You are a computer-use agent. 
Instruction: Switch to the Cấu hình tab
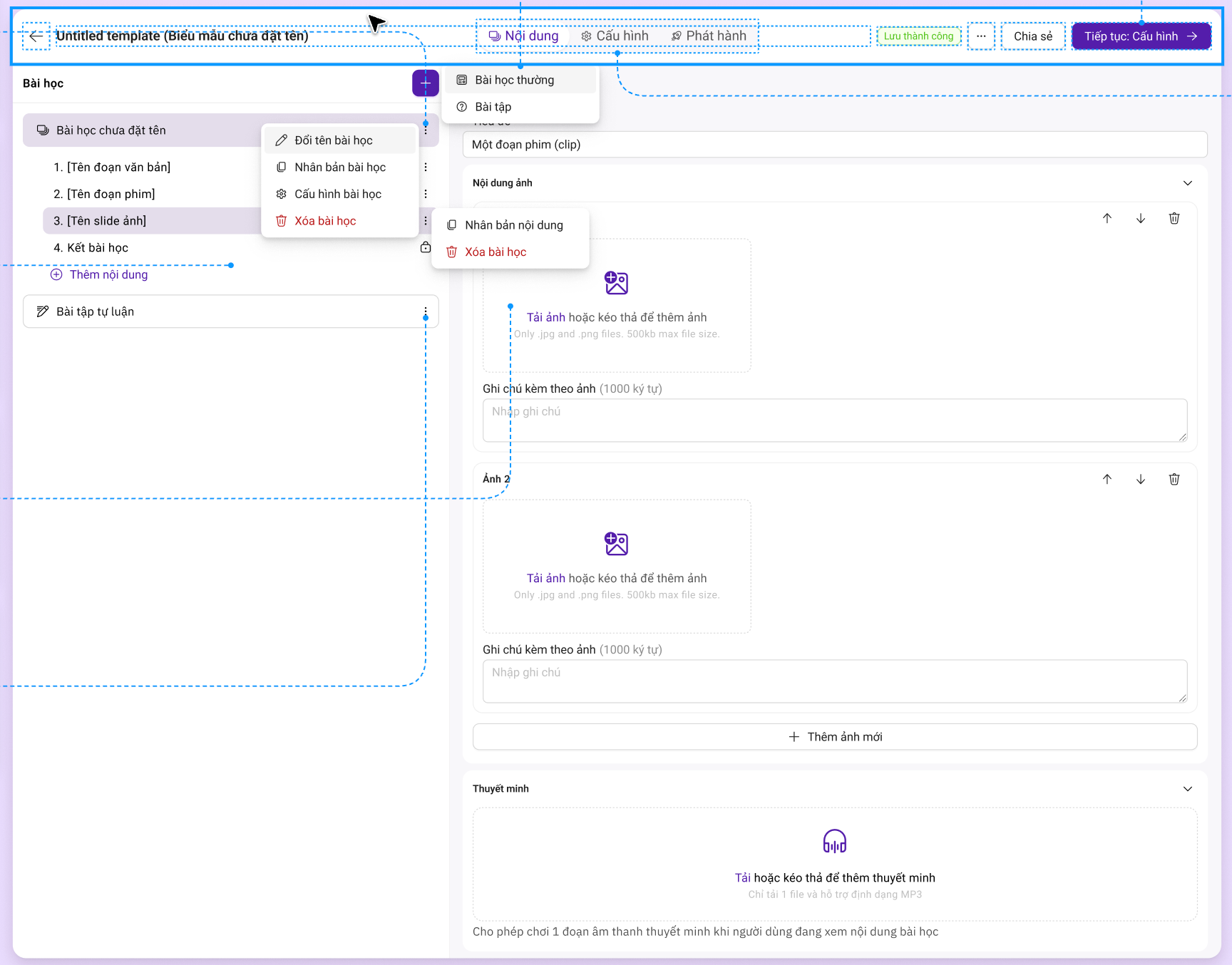[x=615, y=36]
